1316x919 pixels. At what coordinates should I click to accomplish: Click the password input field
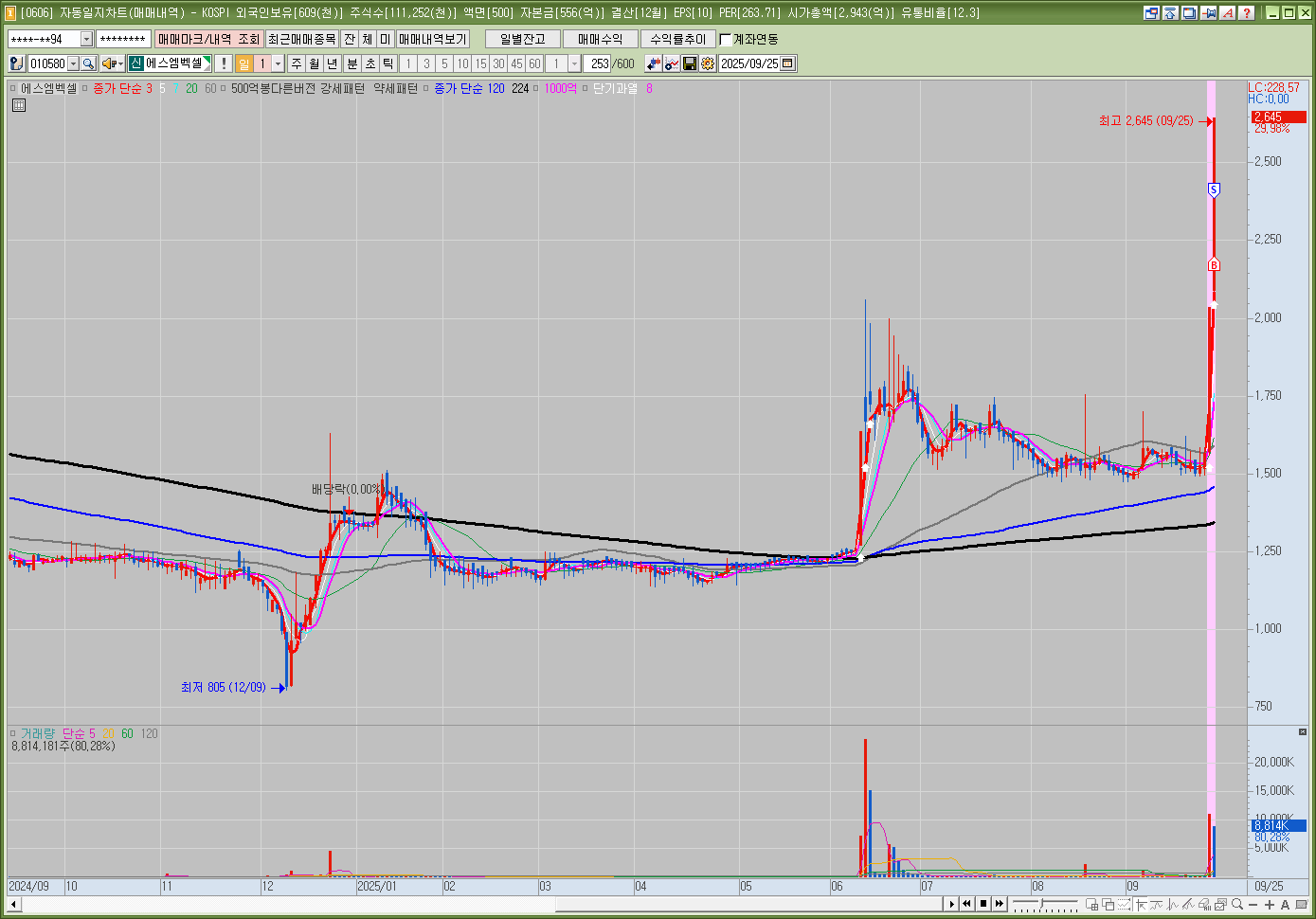[123, 39]
